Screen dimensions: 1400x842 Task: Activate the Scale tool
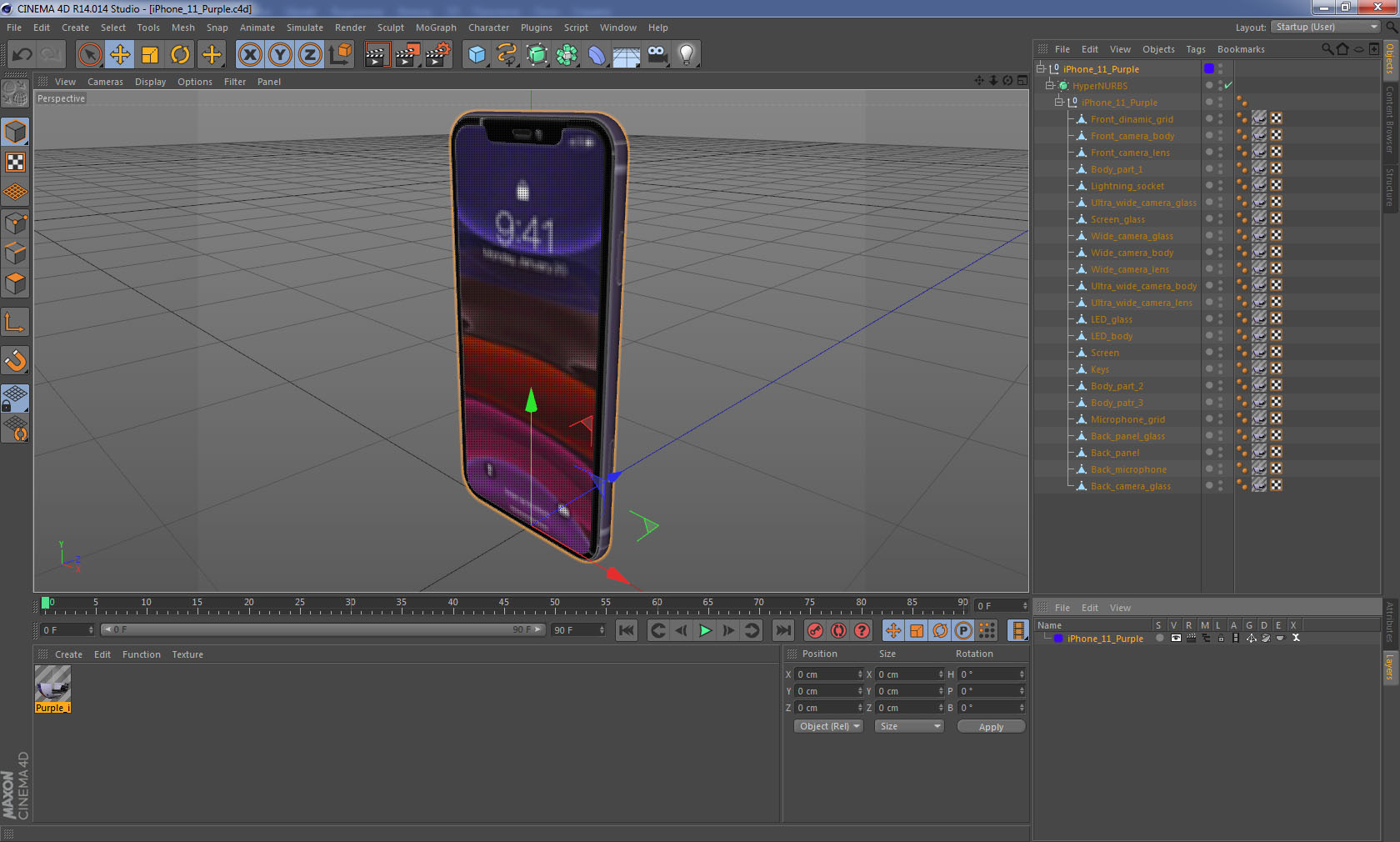pos(150,55)
